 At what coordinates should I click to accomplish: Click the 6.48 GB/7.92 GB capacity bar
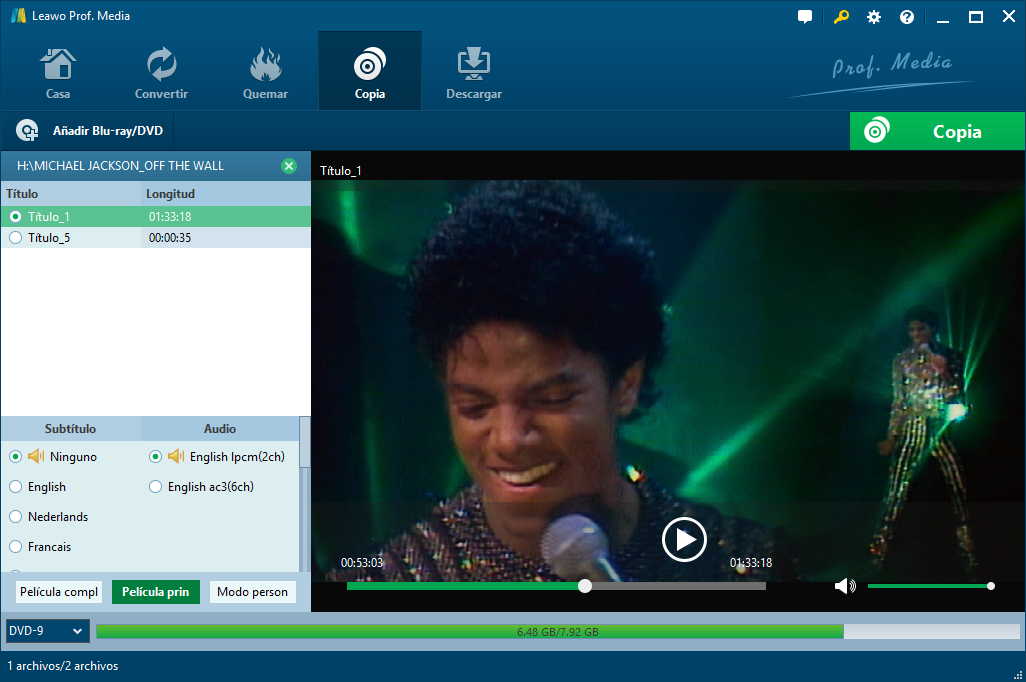pyautogui.click(x=557, y=632)
